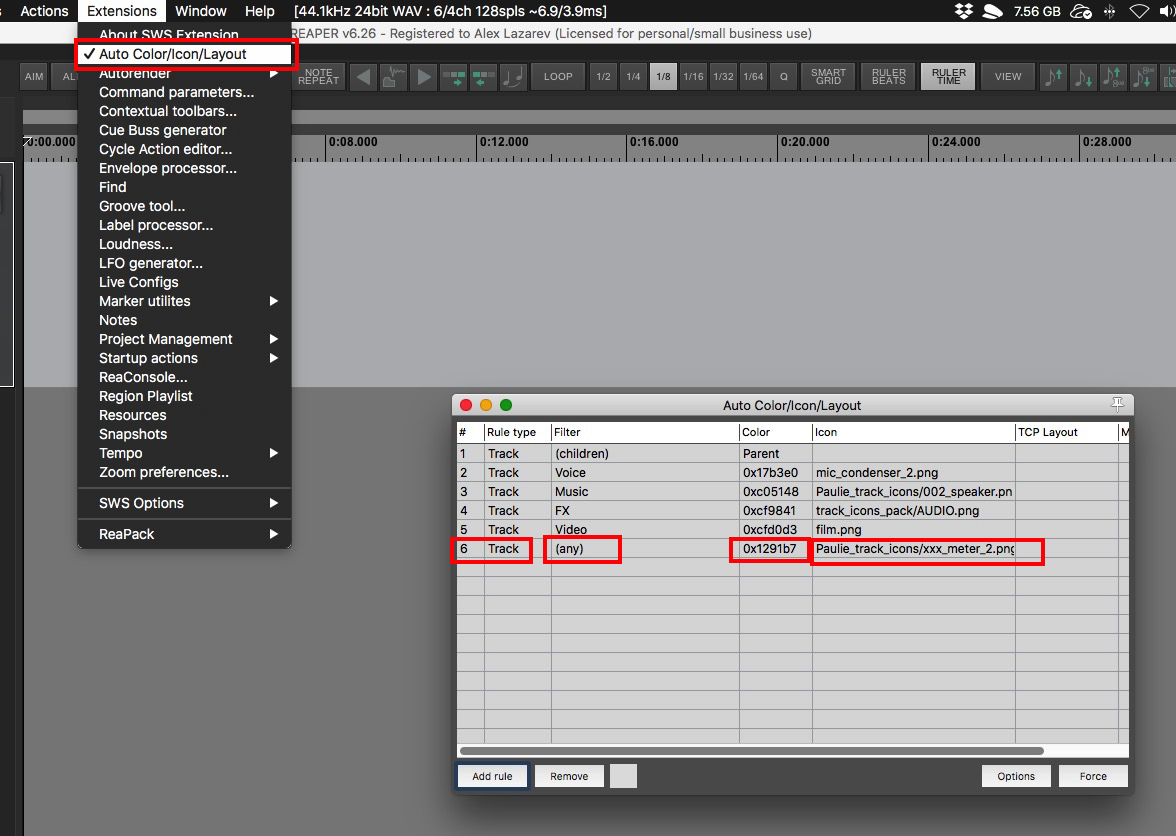This screenshot has width=1176, height=836.
Task: Open the Actions menu
Action: click(44, 11)
